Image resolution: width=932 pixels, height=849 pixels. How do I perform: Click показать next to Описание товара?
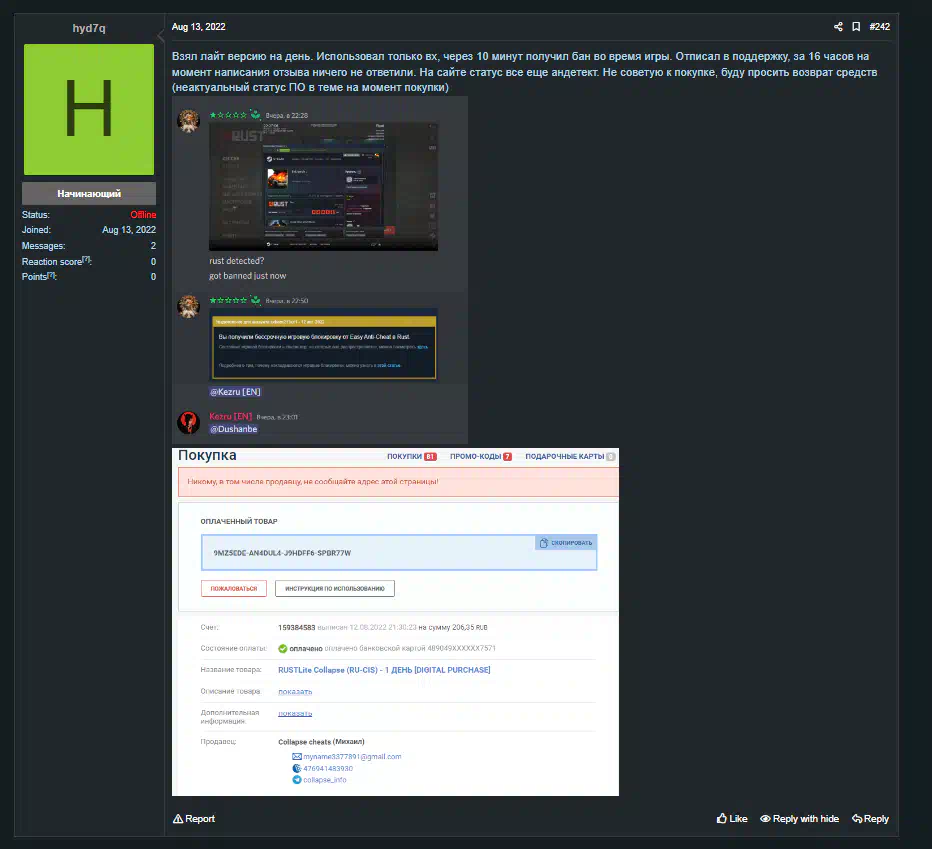[295, 691]
